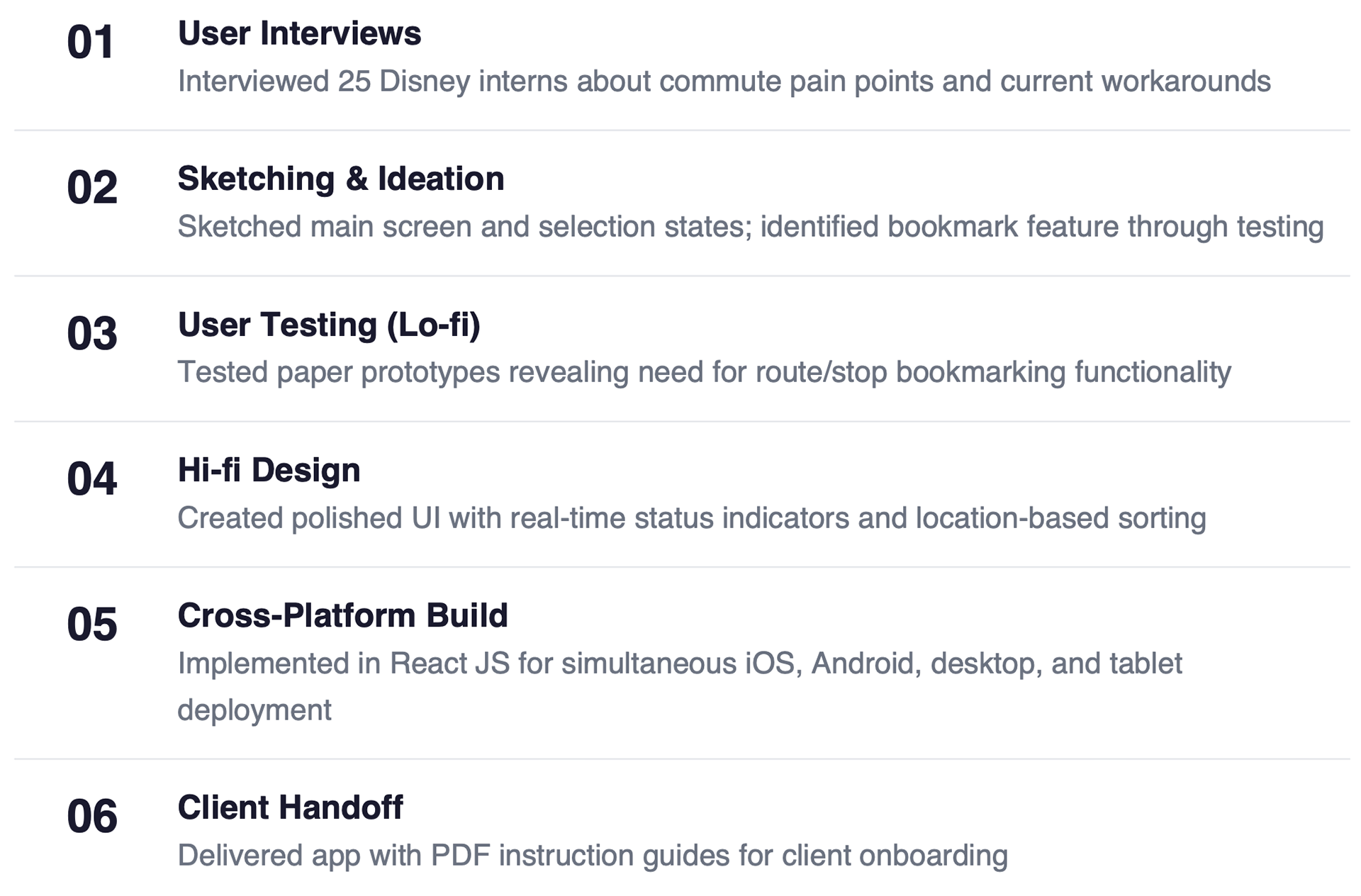The image size is (1361, 896).
Task: Click the step number 02
Action: coord(92,188)
